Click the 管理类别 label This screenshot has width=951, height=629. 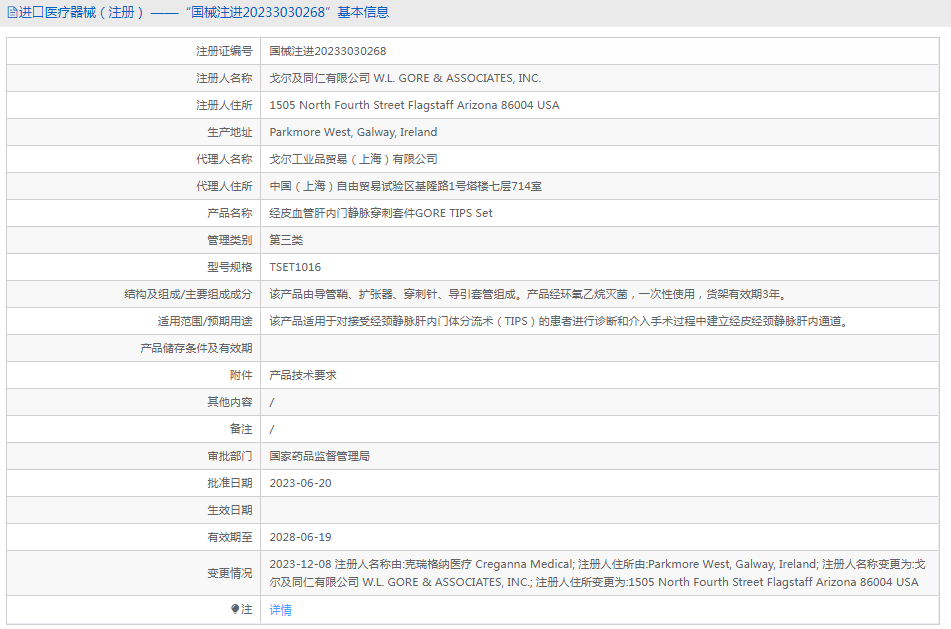pyautogui.click(x=229, y=240)
